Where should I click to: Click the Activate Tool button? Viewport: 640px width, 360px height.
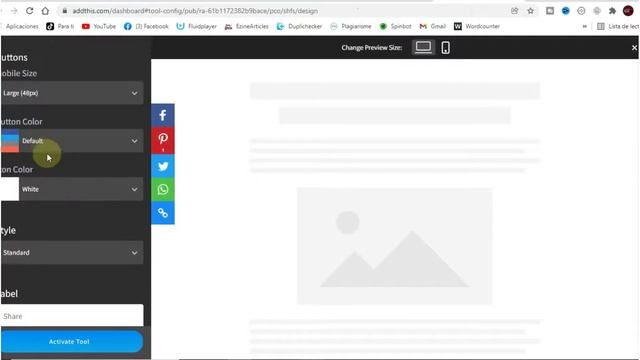point(72,342)
